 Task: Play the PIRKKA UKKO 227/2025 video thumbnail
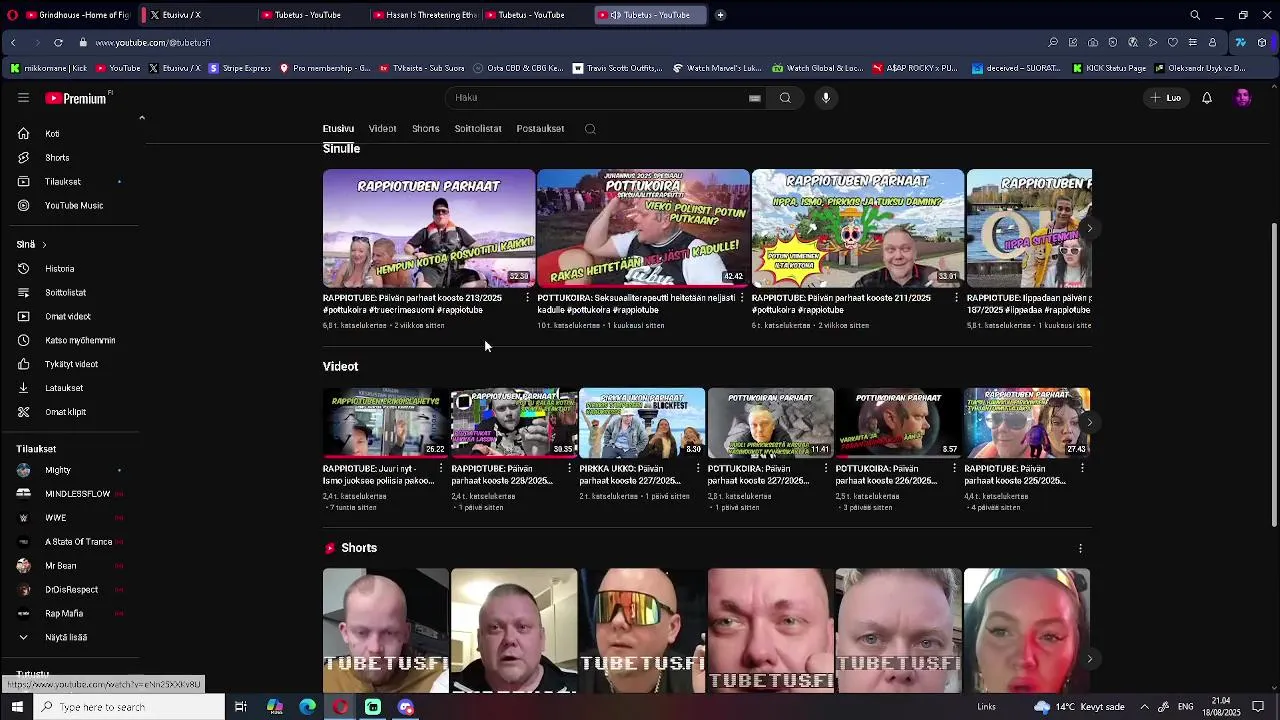[642, 422]
